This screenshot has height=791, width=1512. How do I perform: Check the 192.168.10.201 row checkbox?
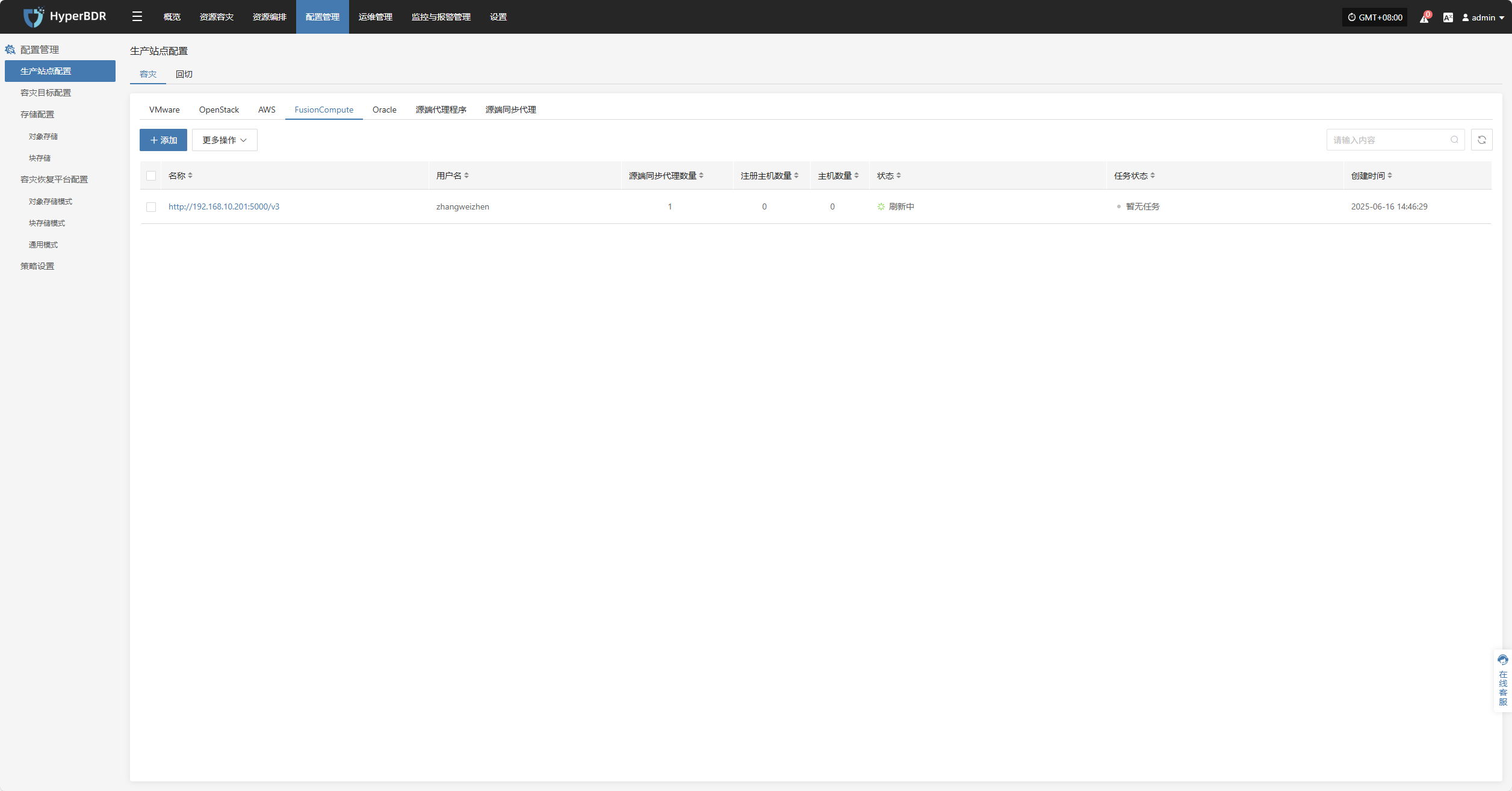point(151,207)
